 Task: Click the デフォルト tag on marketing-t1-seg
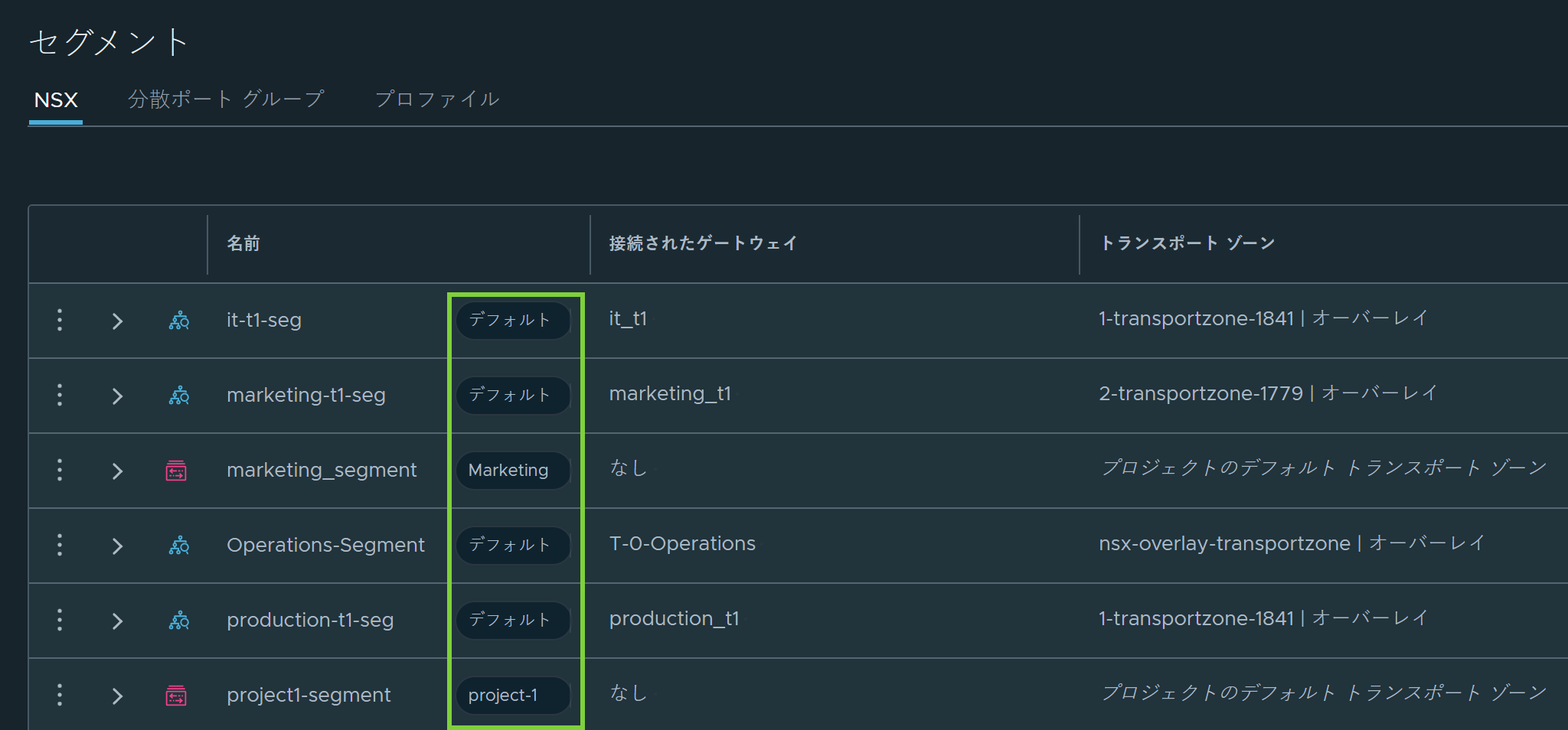(513, 395)
